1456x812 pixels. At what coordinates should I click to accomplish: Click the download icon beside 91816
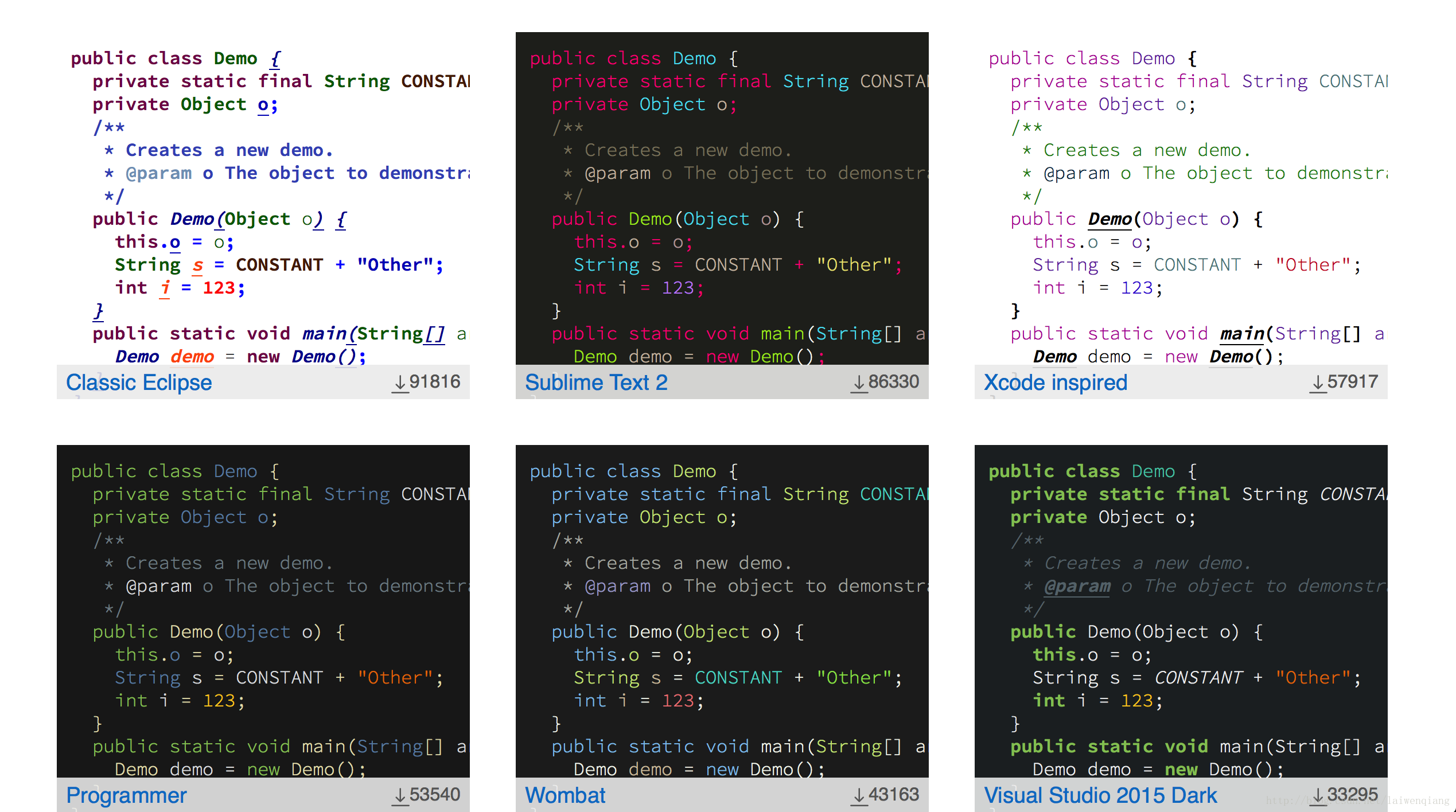[399, 383]
